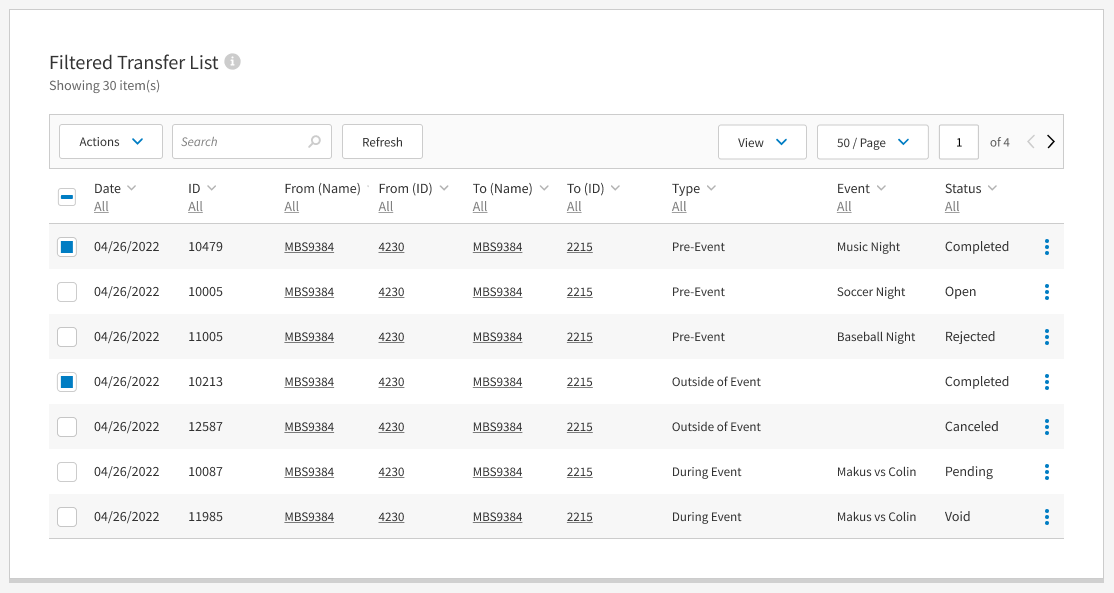Viewport: 1114px width, 593px height.
Task: Uncheck the select-all checkbox in the table header
Action: (x=66, y=197)
